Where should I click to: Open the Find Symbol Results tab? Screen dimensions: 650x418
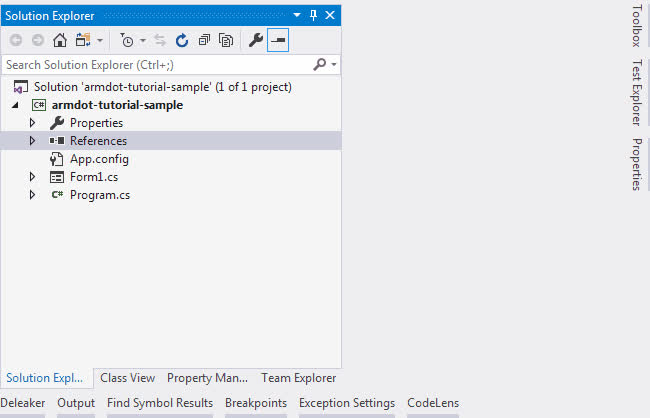(x=160, y=403)
